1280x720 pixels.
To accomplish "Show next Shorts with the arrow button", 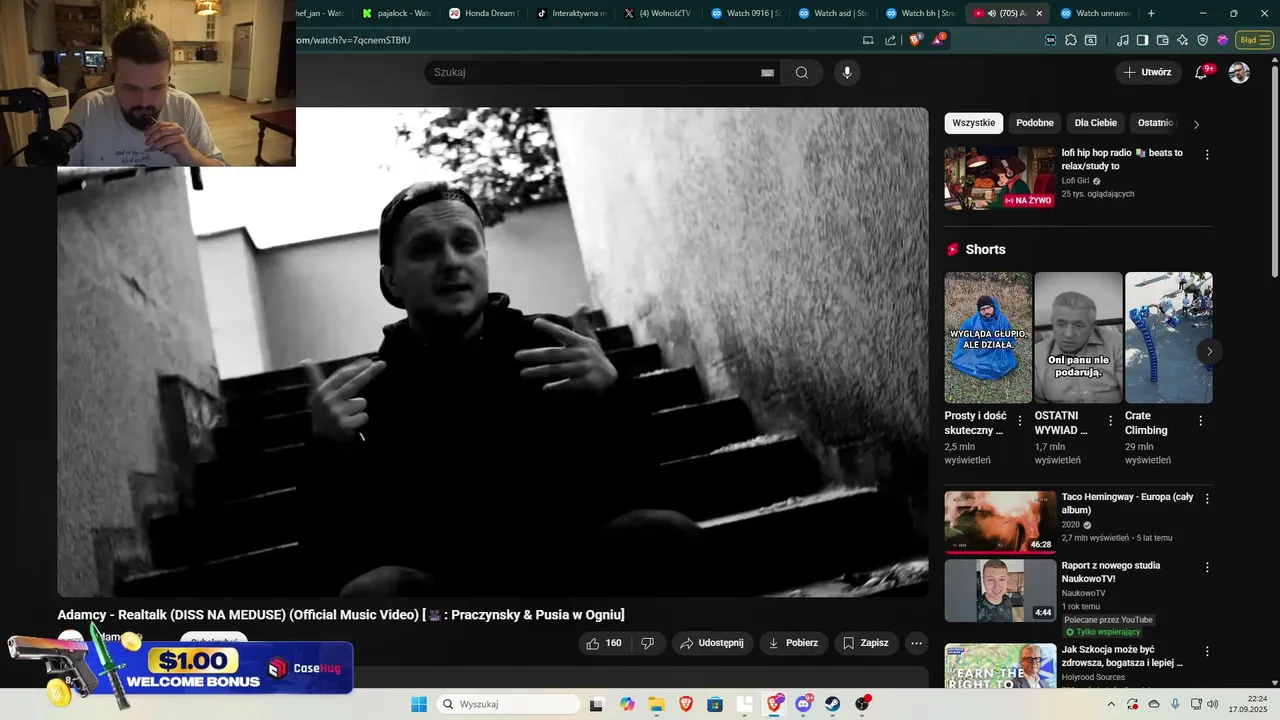I will coord(1209,351).
